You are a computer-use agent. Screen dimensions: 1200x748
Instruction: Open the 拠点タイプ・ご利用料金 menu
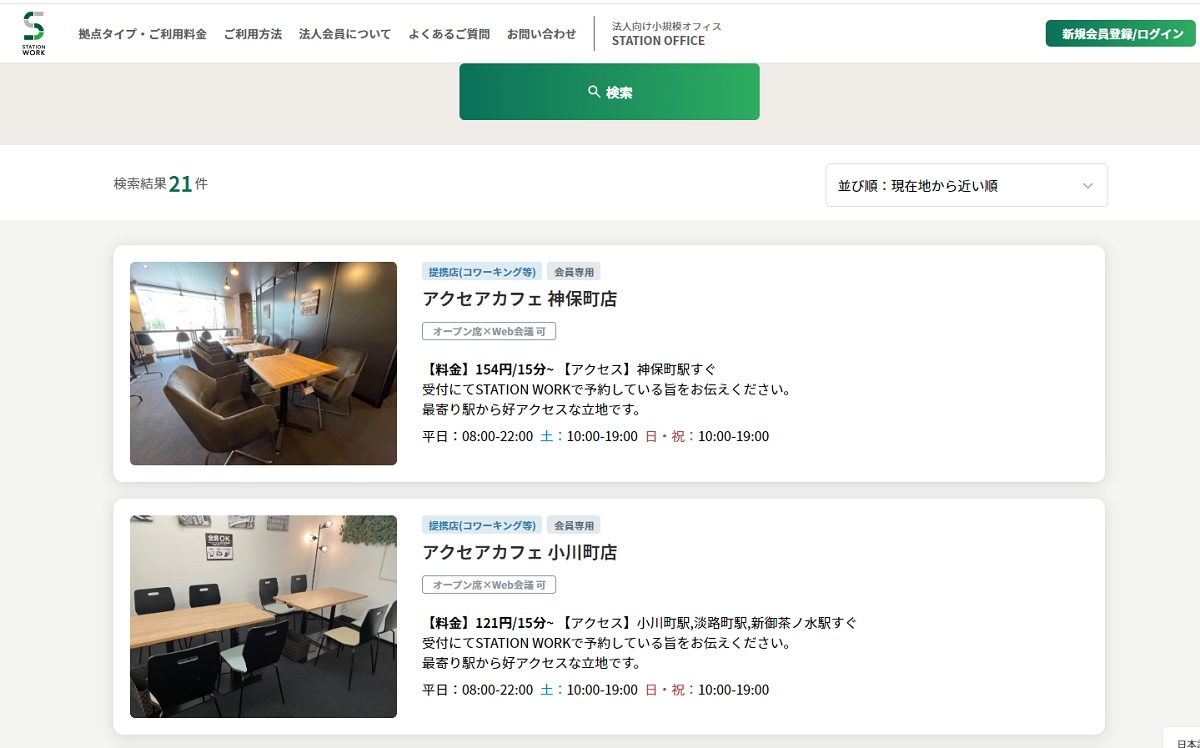coord(142,33)
